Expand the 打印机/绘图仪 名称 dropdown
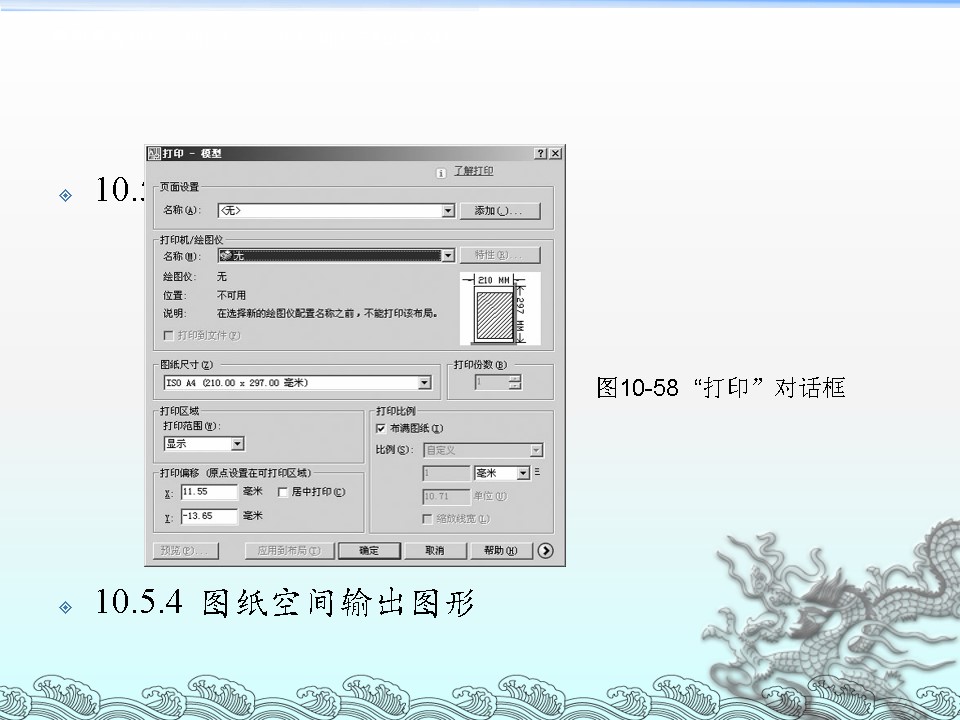The image size is (960, 720). [448, 256]
